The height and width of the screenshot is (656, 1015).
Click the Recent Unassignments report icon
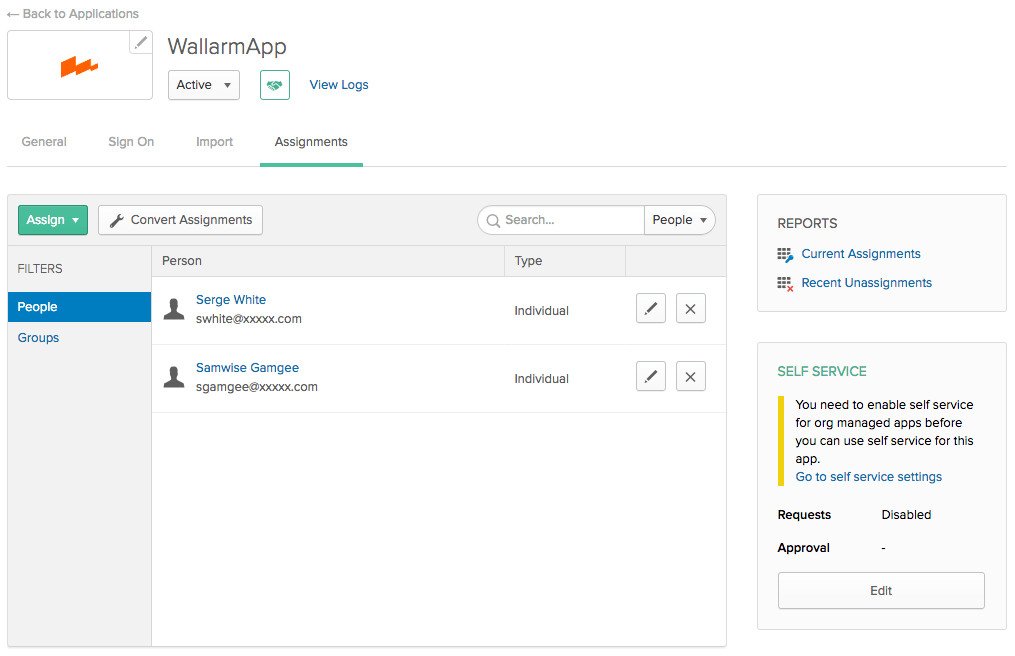click(785, 284)
